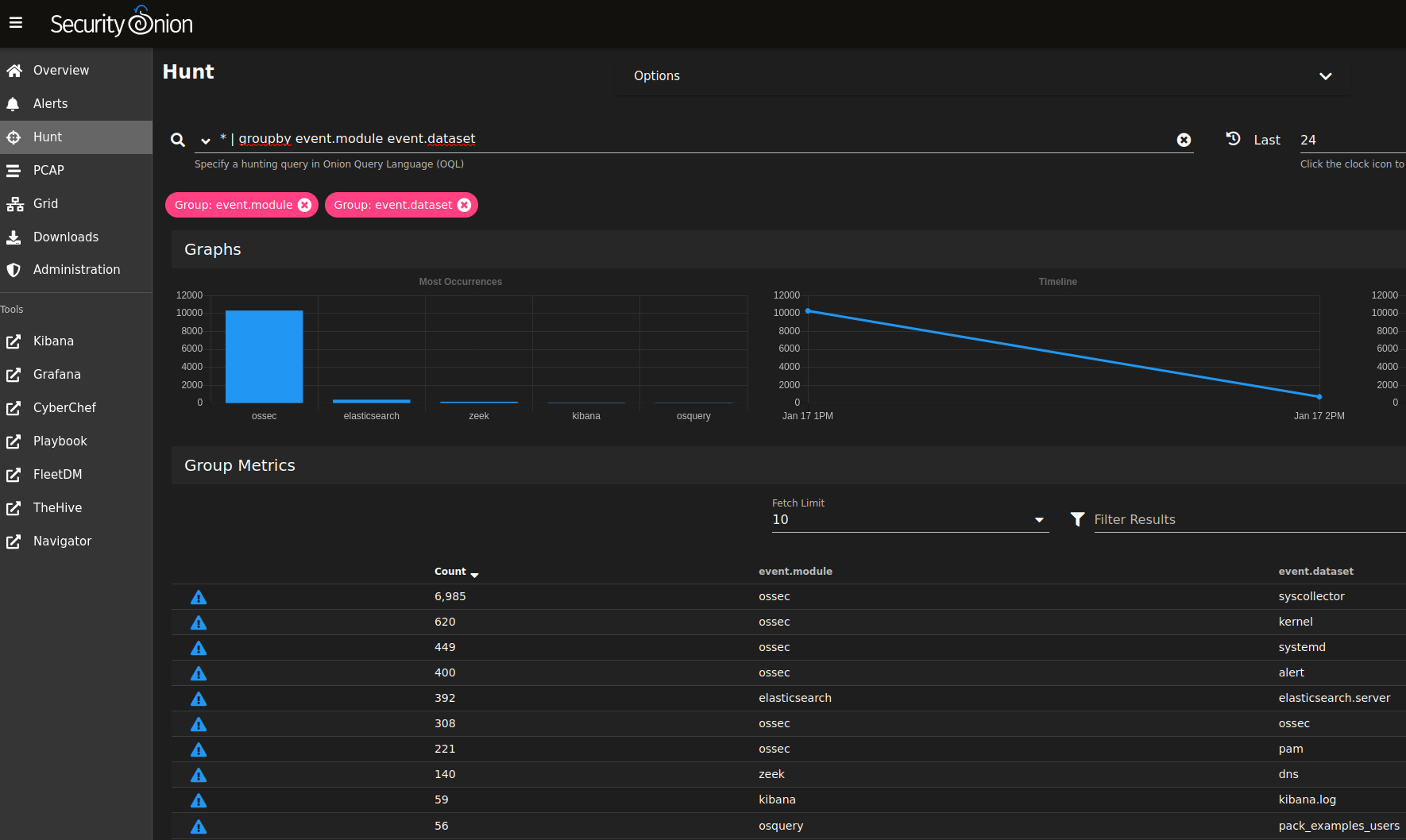Sort by the event.module column header

pos(795,572)
